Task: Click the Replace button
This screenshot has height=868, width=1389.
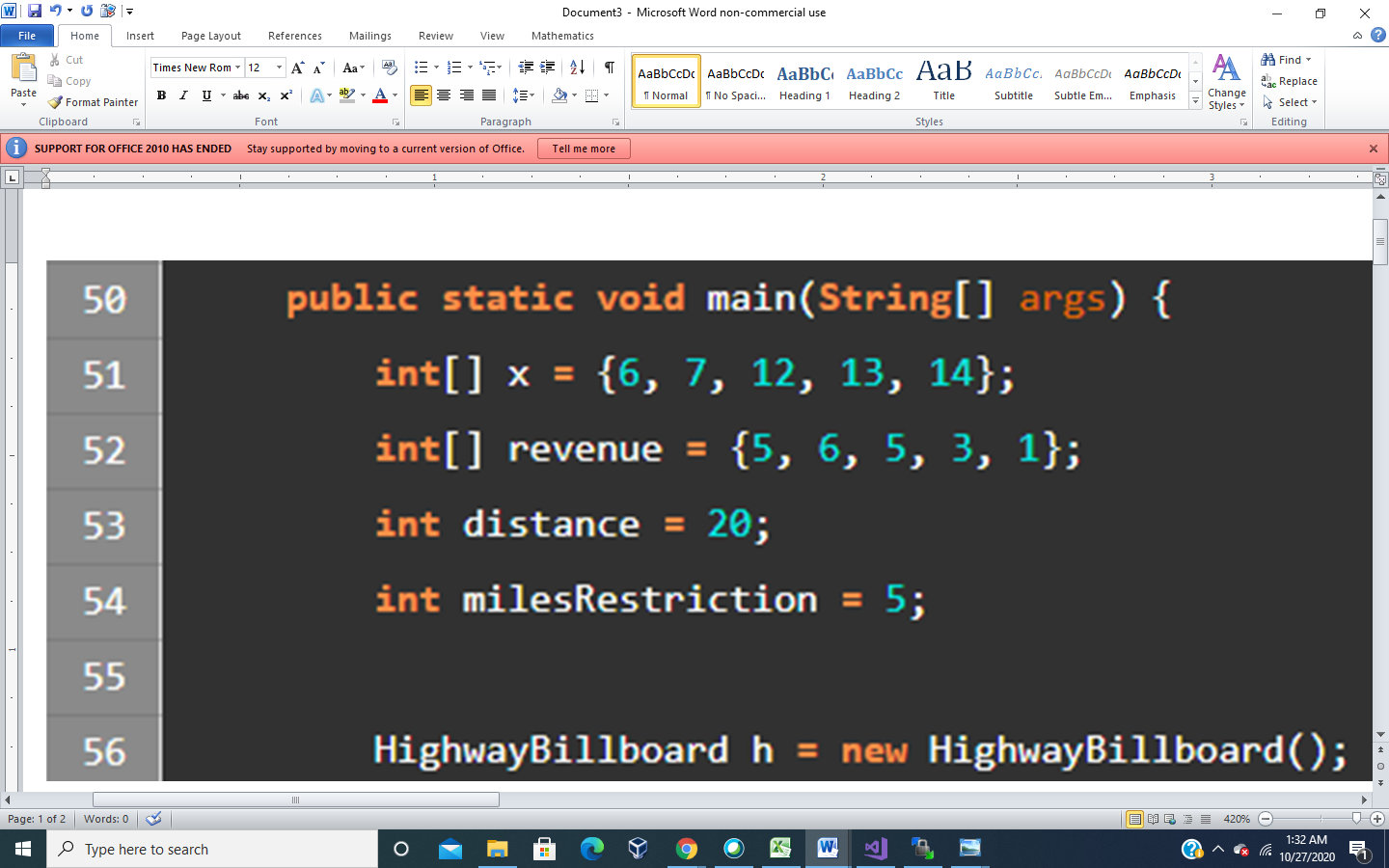Action: point(1289,81)
